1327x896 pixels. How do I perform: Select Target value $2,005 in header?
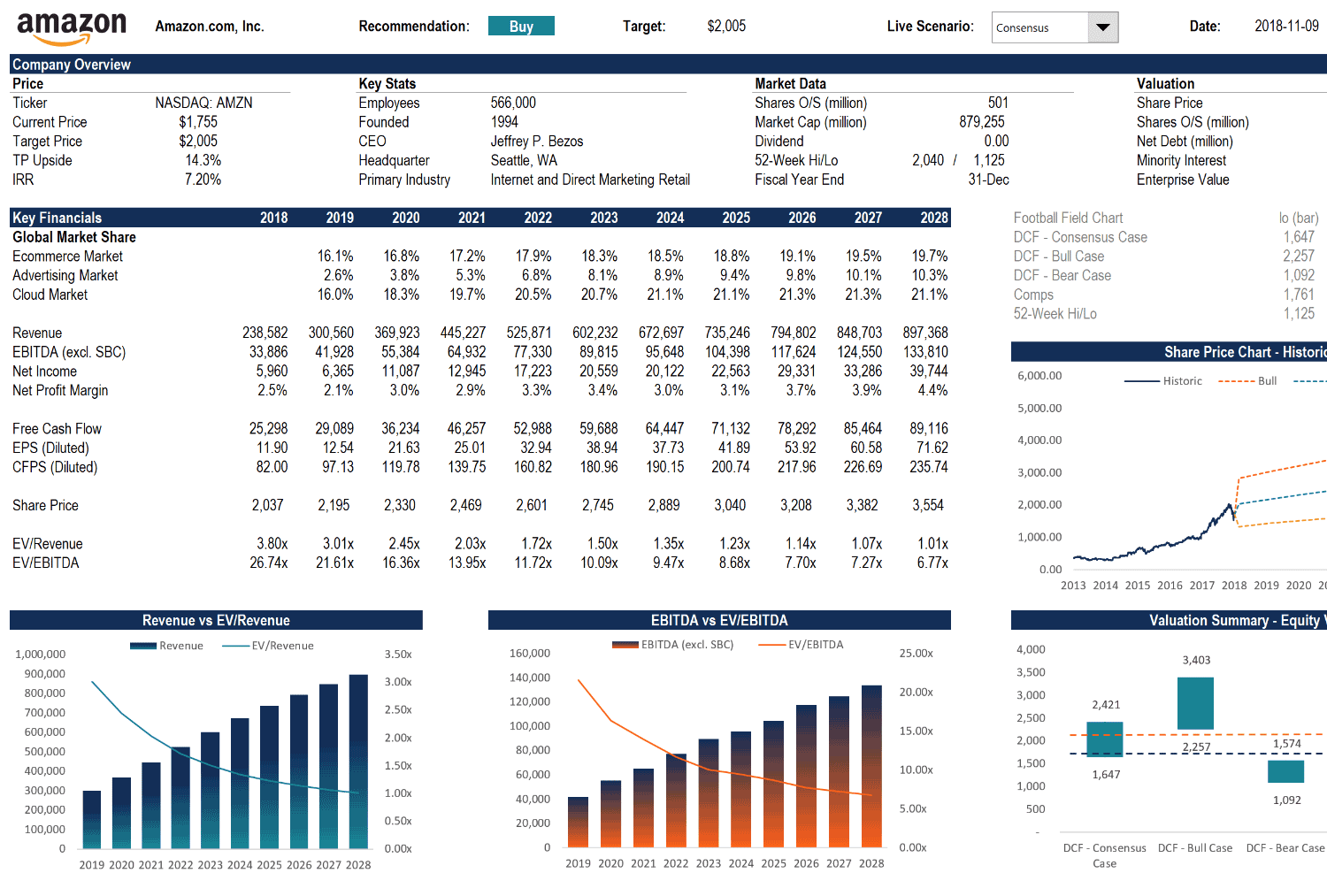tap(726, 27)
